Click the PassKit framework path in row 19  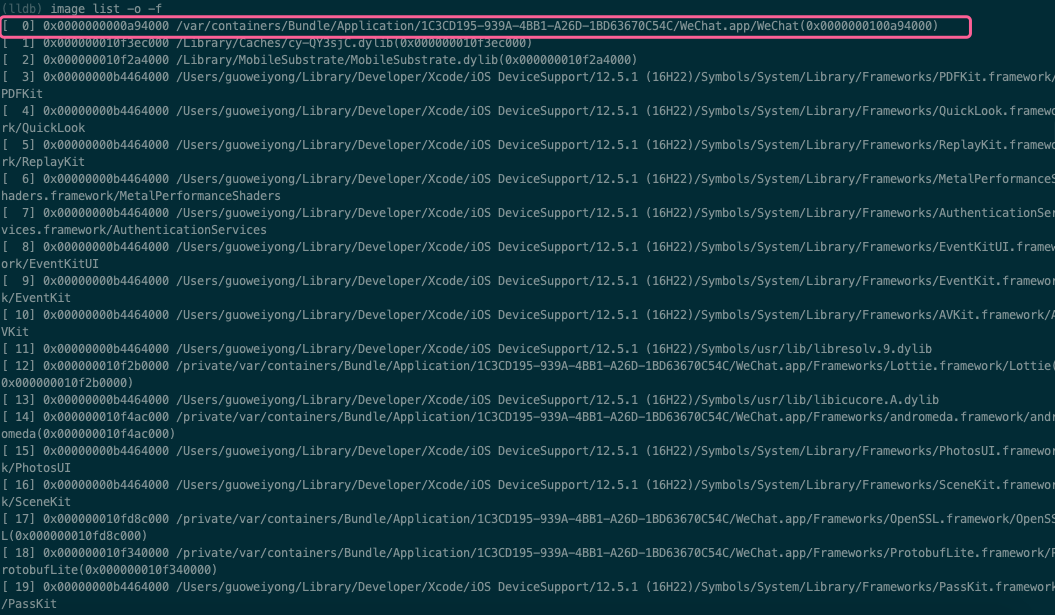(616, 587)
